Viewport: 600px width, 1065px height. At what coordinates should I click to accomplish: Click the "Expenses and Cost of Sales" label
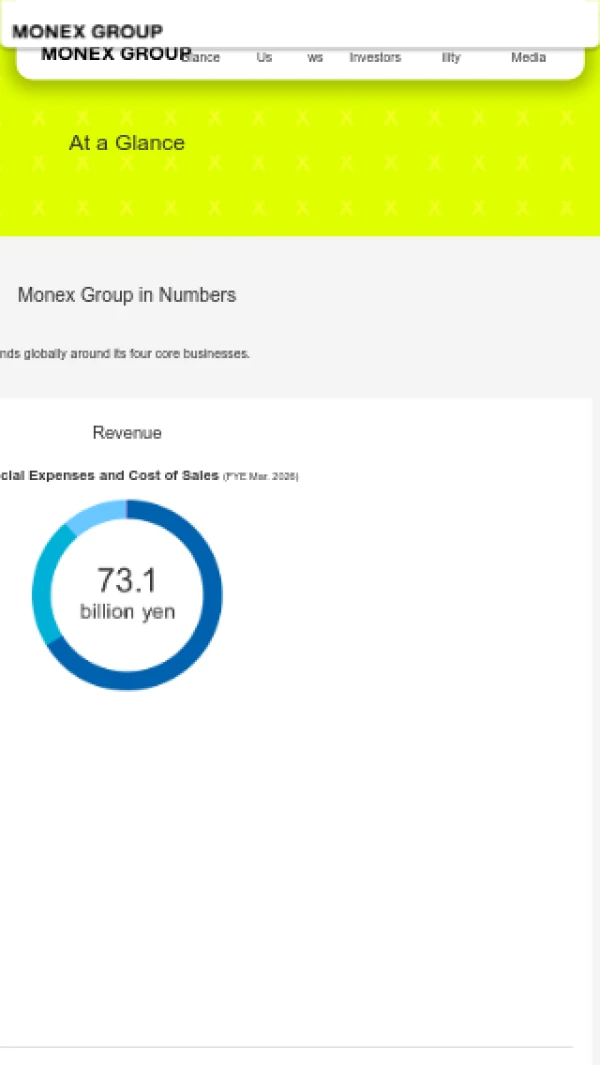[124, 475]
